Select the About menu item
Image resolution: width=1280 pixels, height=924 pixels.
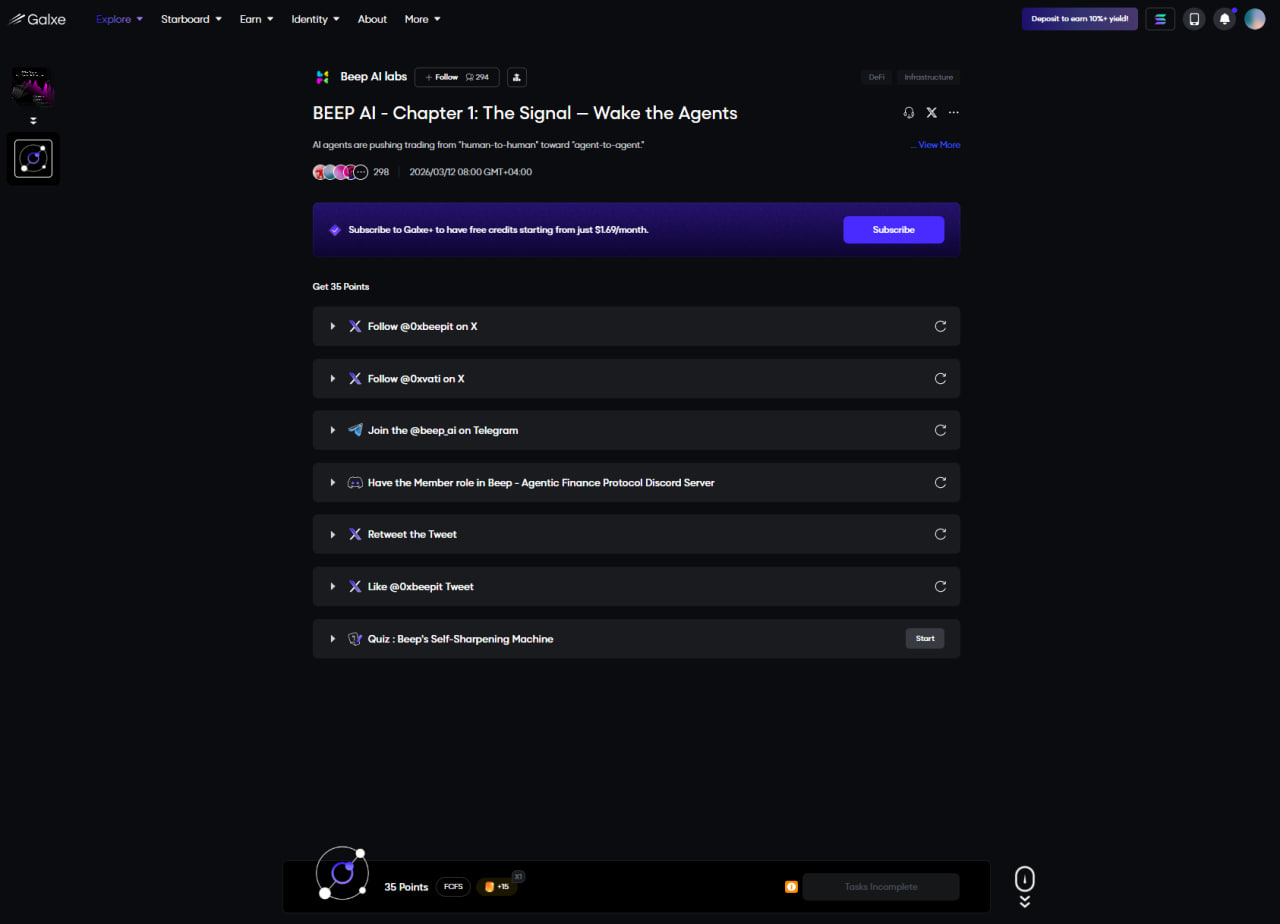372,19
